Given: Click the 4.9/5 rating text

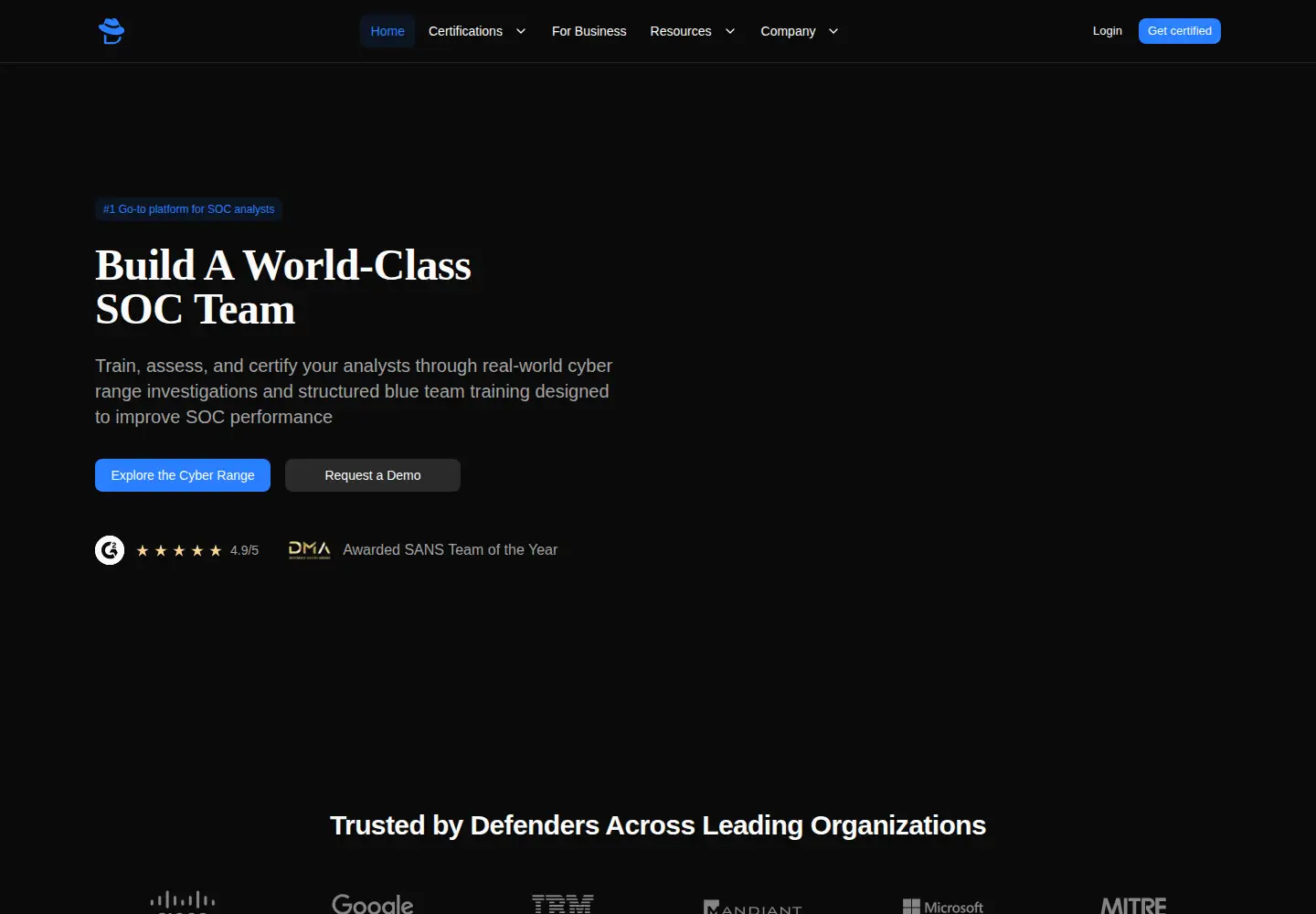Looking at the screenshot, I should pos(244,550).
